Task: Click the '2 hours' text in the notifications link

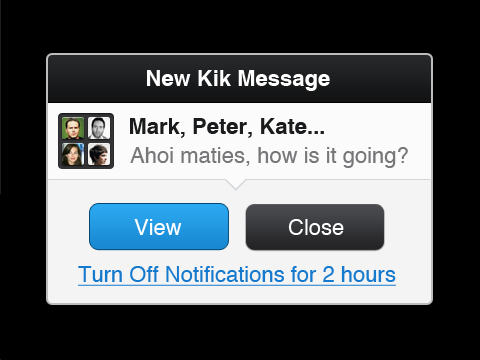Action: (359, 275)
